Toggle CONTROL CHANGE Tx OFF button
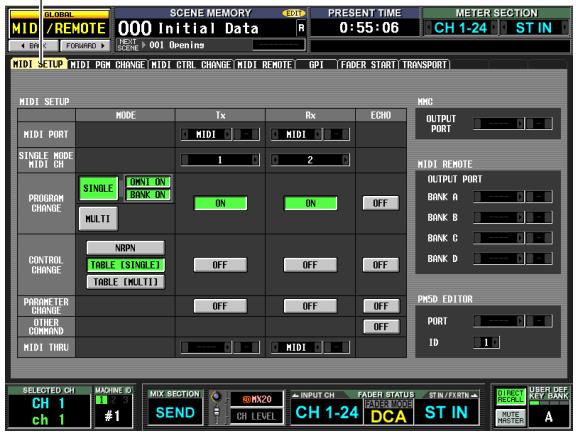Image resolution: width=576 pixels, height=432 pixels. point(220,265)
